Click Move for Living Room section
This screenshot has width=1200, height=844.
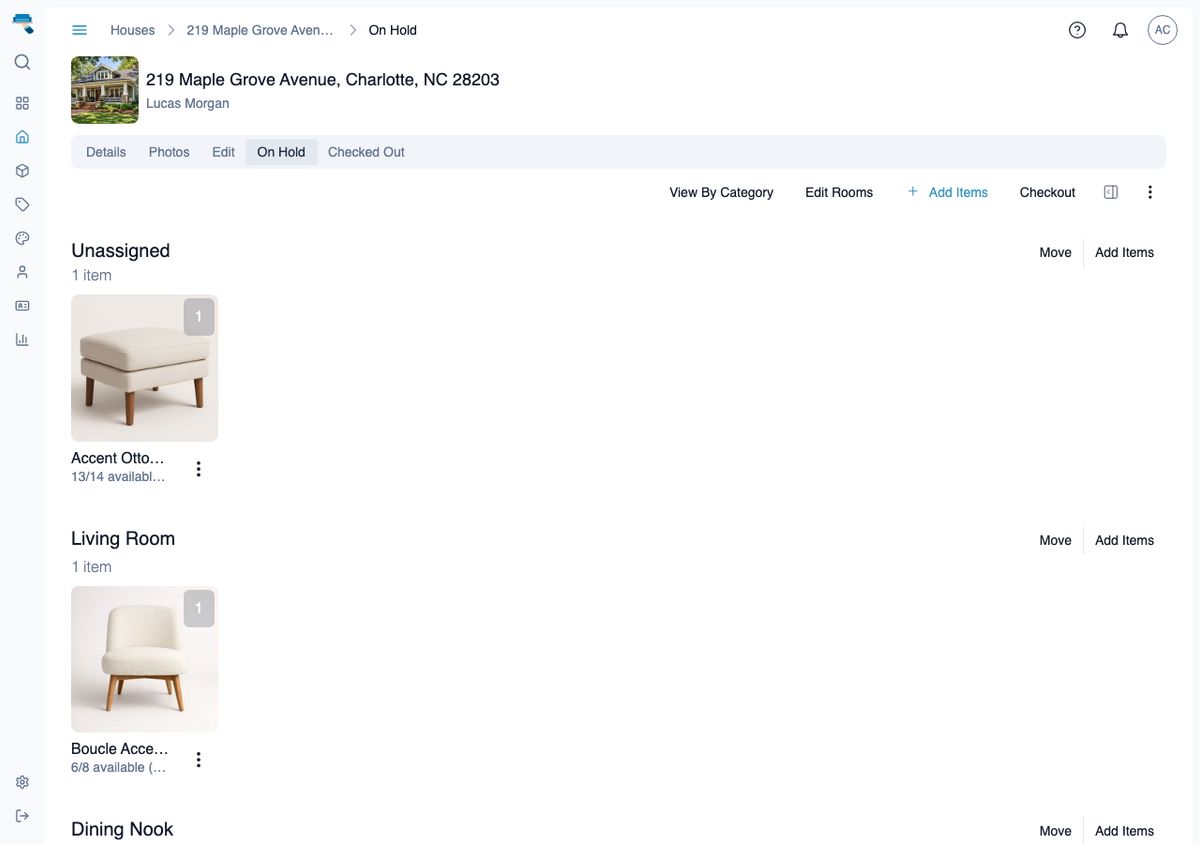click(x=1055, y=540)
